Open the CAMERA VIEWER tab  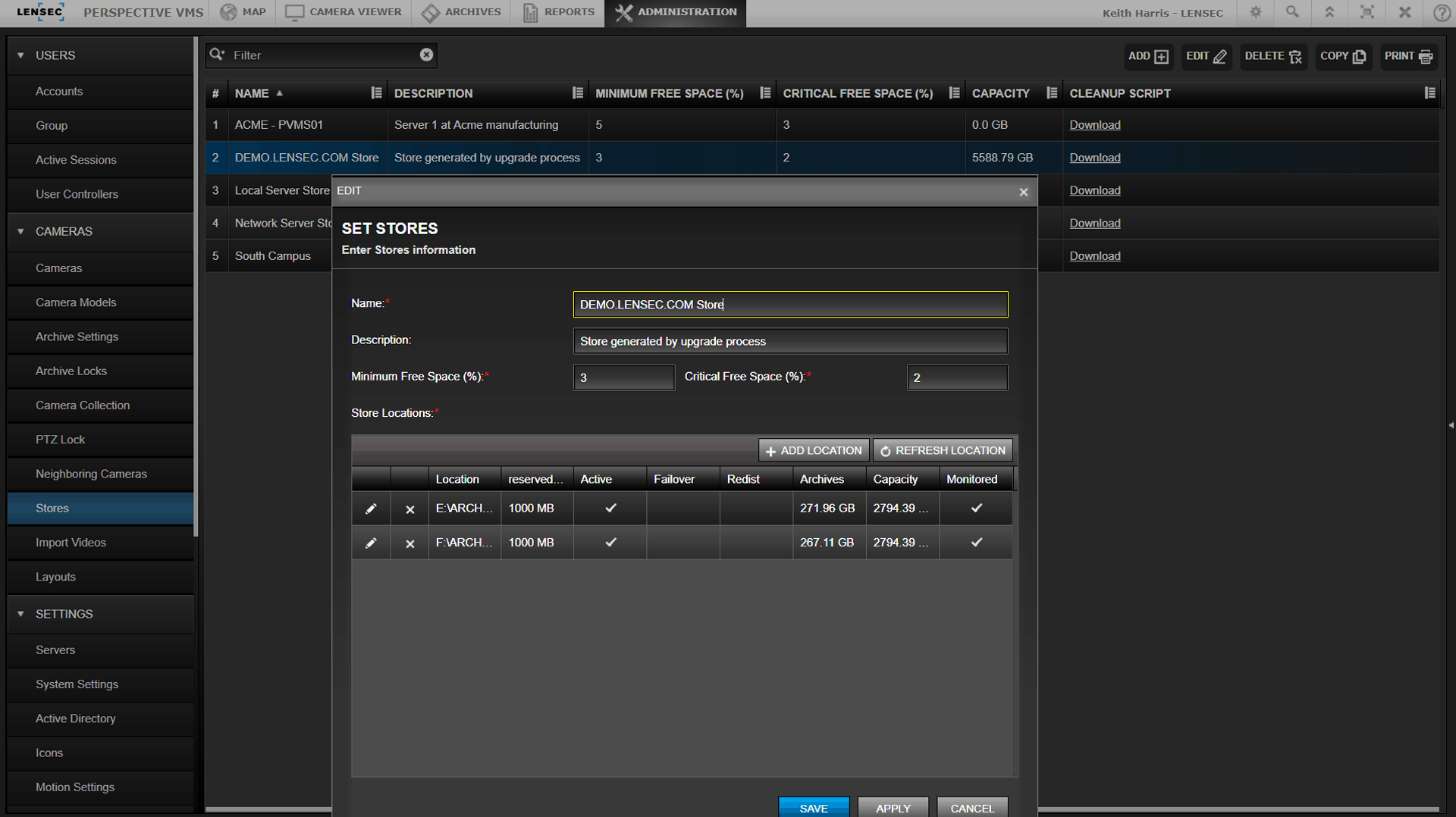[344, 12]
